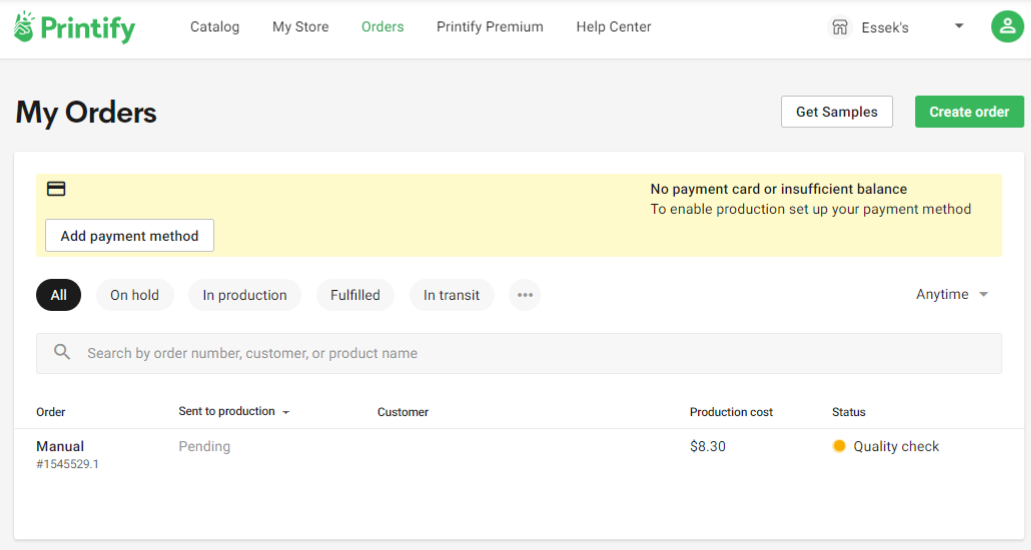Click the Printify logo
This screenshot has width=1031, height=550.
click(x=74, y=27)
